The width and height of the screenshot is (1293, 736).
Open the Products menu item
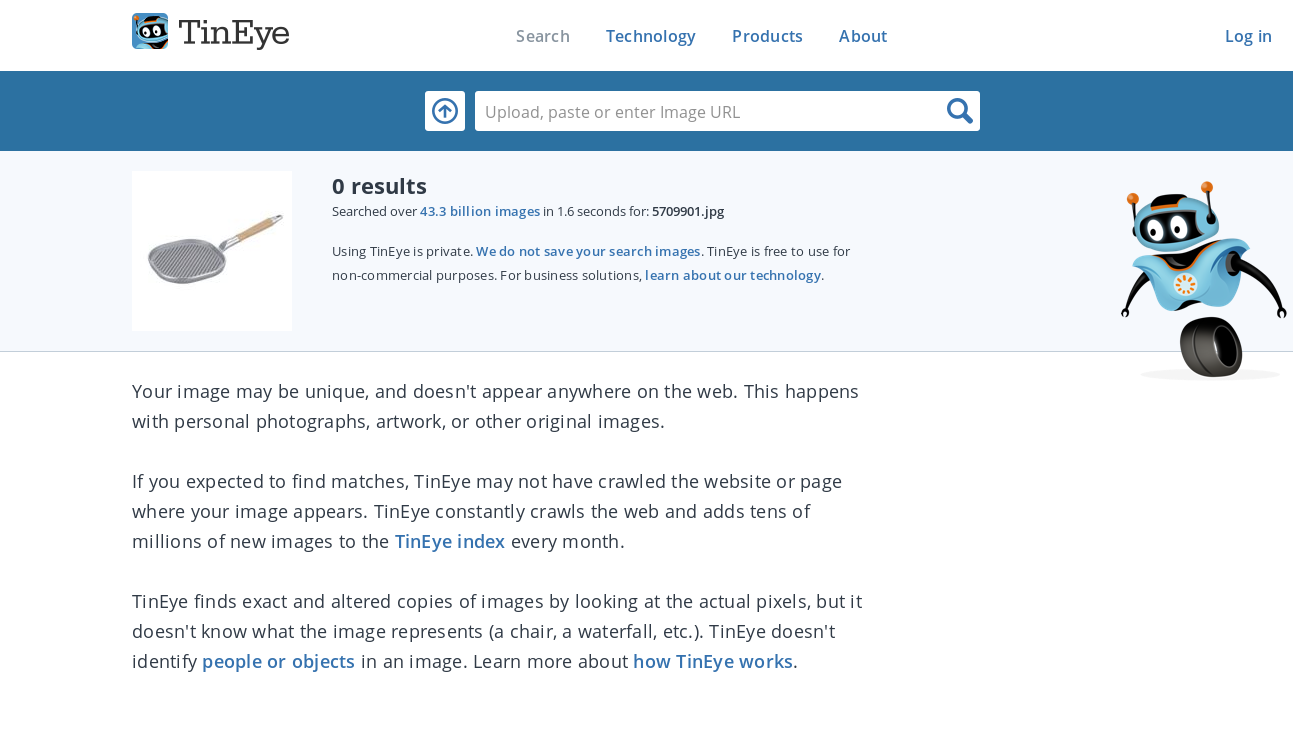tap(766, 36)
